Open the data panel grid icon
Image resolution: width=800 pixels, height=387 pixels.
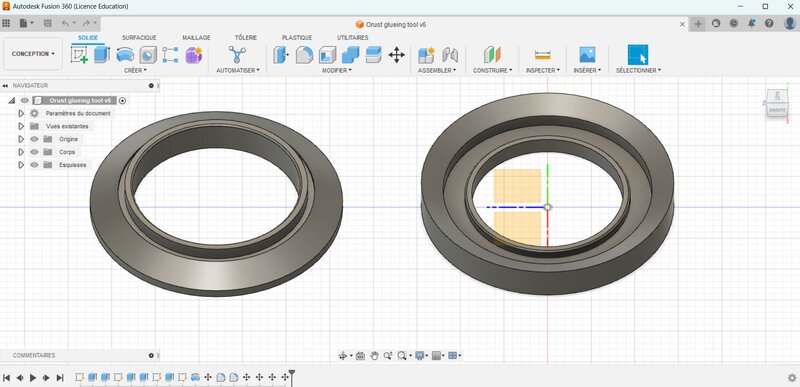pyautogui.click(x=6, y=23)
